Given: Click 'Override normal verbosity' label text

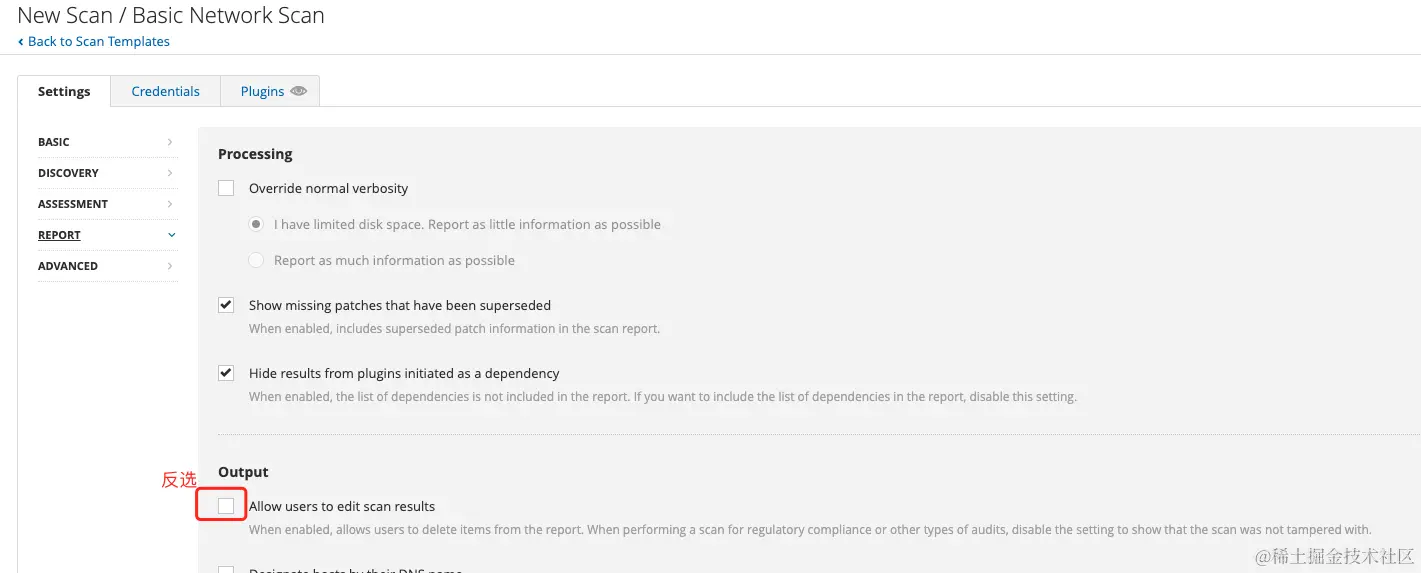Looking at the screenshot, I should pos(328,188).
